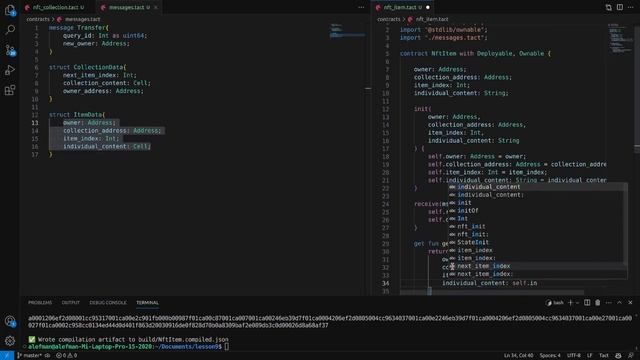
Task: Click the remote window indicator in status bar
Action: coord(7,356)
